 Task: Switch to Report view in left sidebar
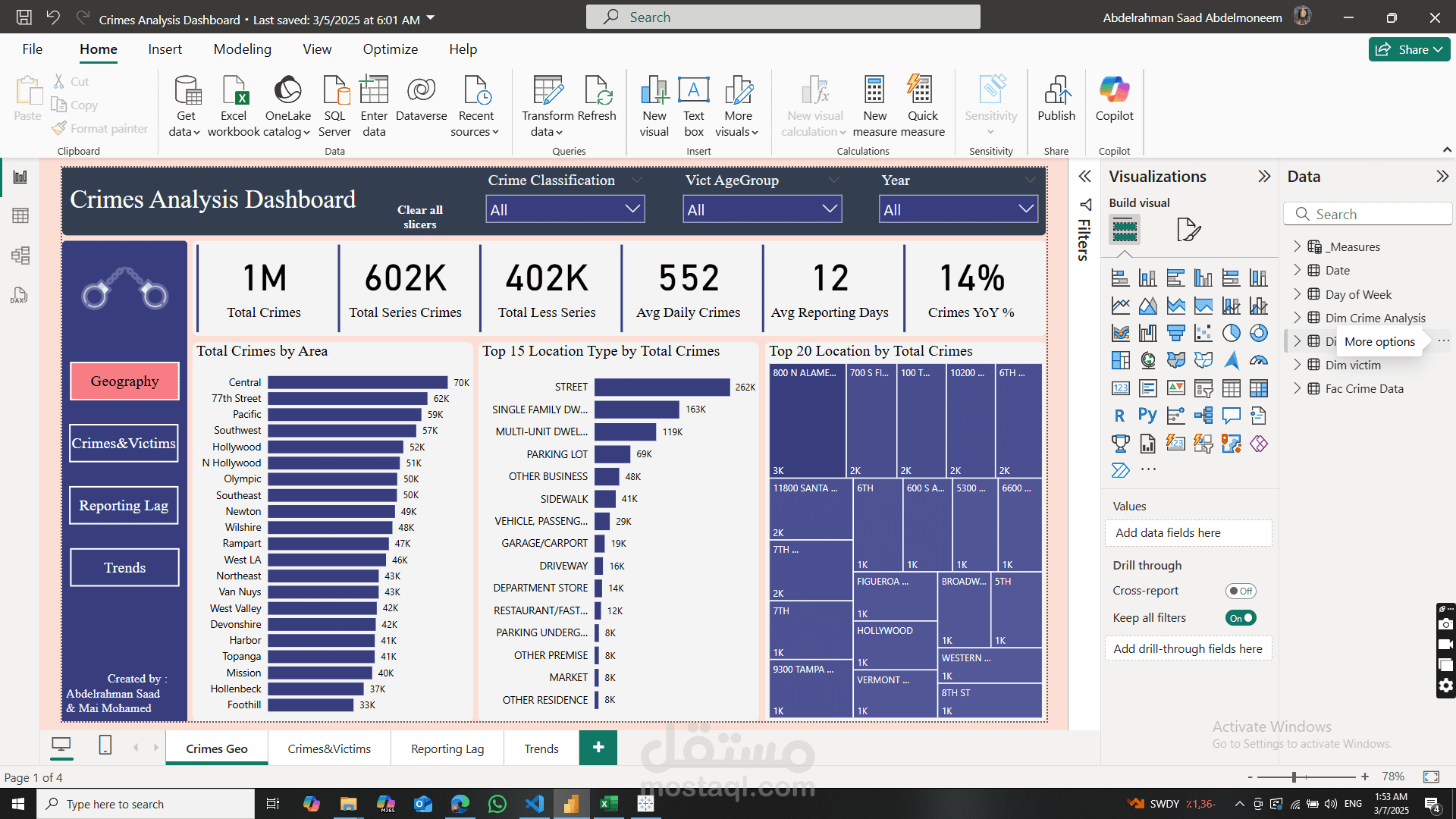tap(20, 177)
